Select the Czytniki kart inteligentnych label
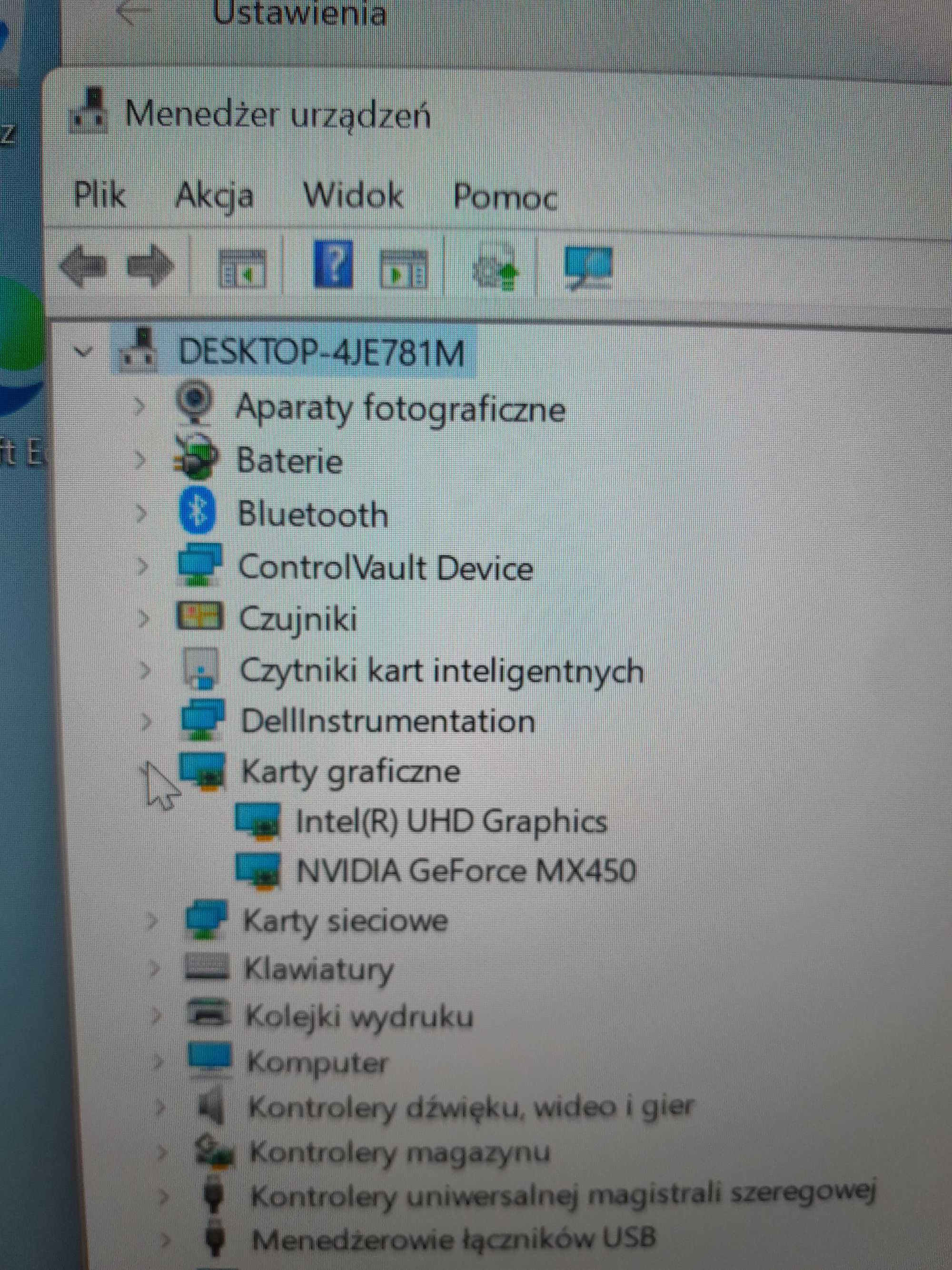This screenshot has height=1270, width=952. click(x=442, y=671)
